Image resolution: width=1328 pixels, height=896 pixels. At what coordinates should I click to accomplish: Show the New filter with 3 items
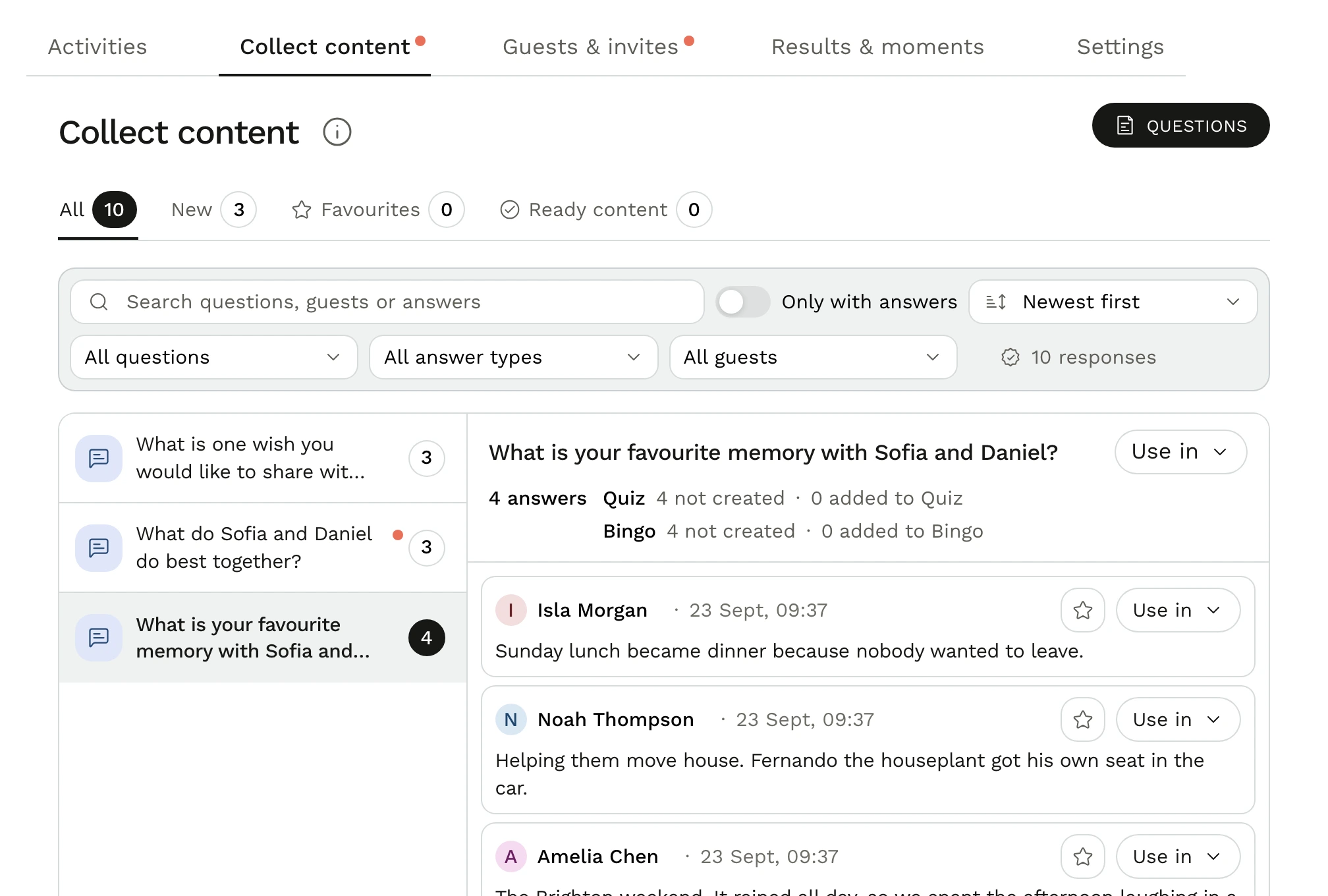pyautogui.click(x=213, y=210)
